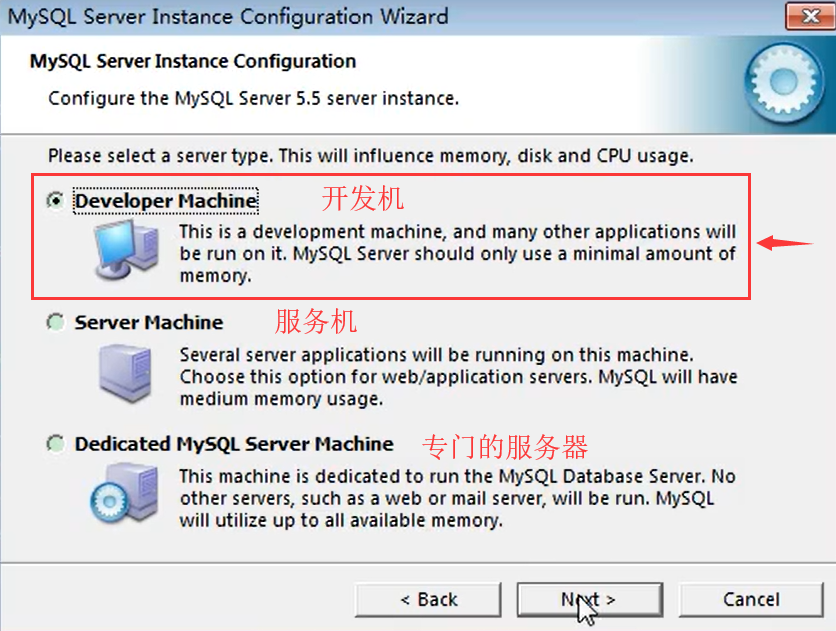836x631 pixels.
Task: Cancel the configuration wizard
Action: (751, 600)
